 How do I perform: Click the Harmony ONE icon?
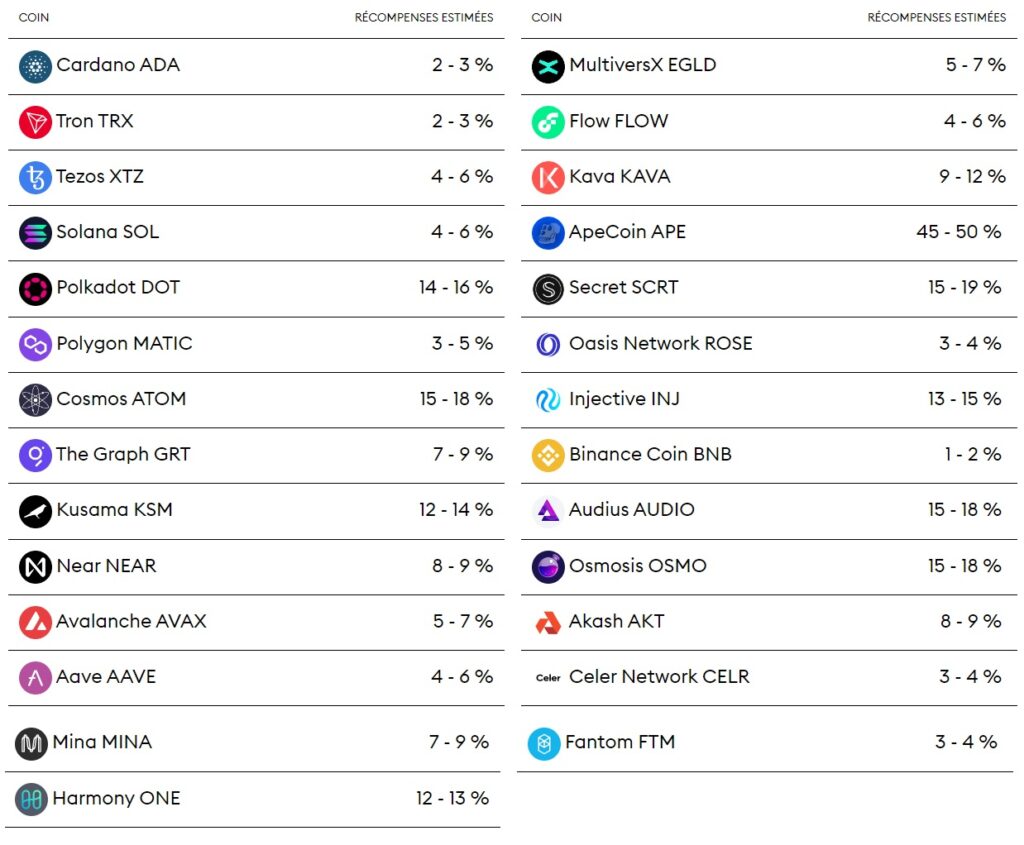point(32,799)
